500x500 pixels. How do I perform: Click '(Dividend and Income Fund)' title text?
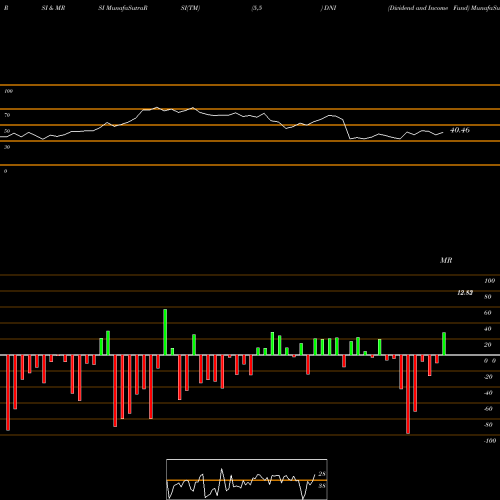pyautogui.click(x=429, y=8)
